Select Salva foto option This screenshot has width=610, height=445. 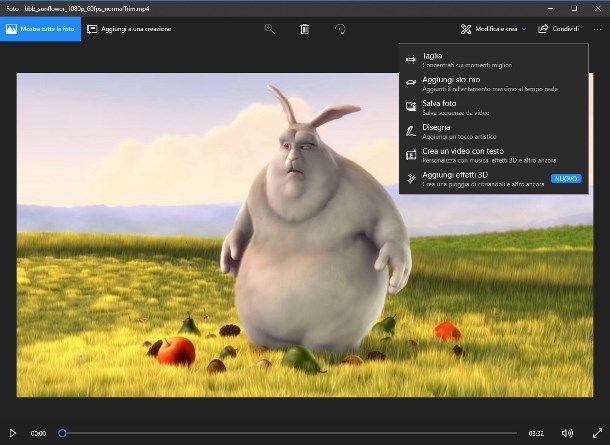[494, 107]
